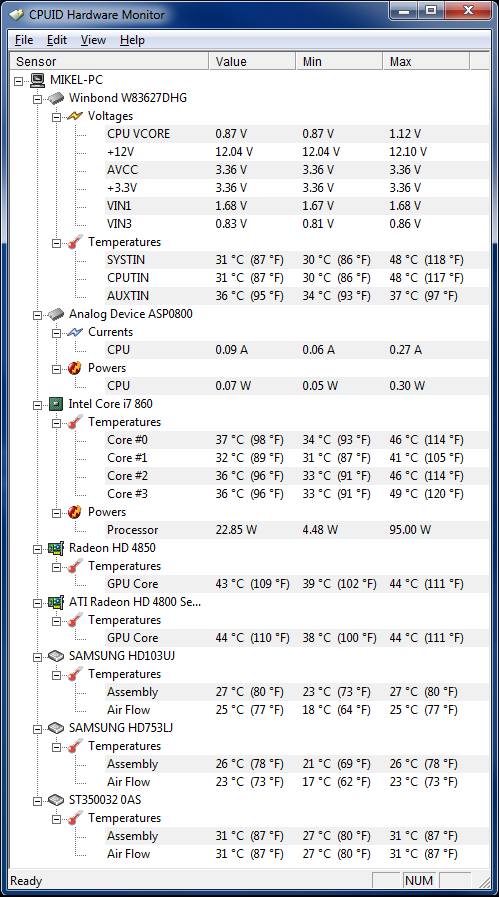
Task: Collapse the Intel Core i7 860 node
Action: click(37, 404)
